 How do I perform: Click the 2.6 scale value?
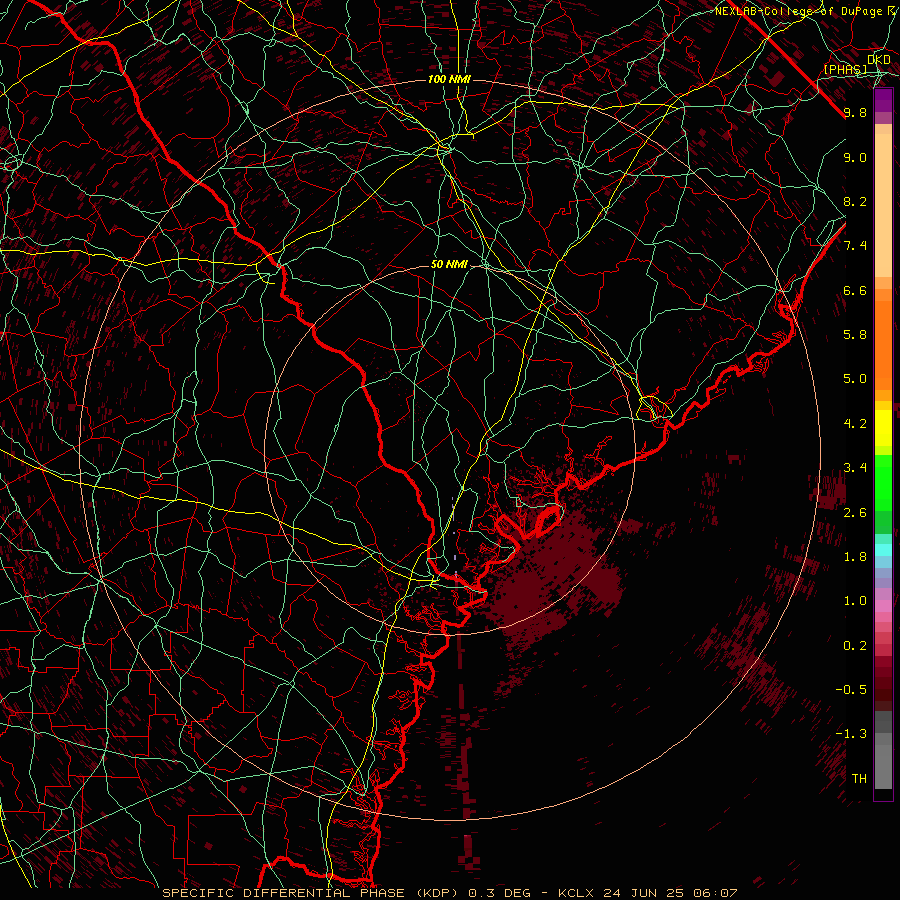[x=855, y=513]
